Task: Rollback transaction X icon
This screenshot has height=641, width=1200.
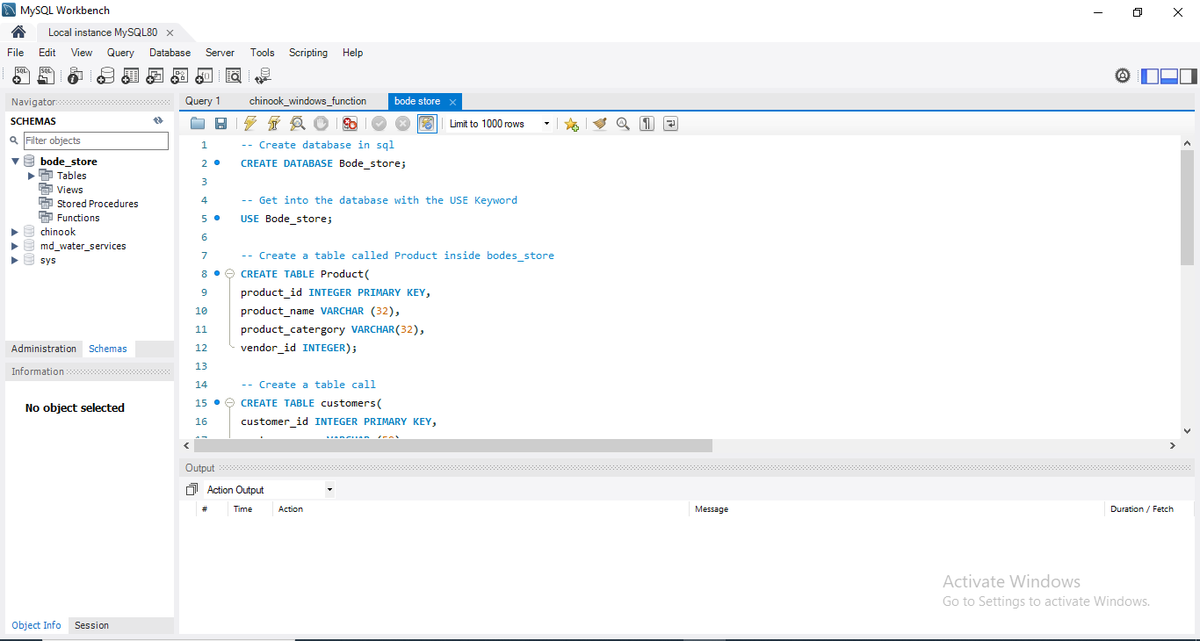Action: coord(402,124)
